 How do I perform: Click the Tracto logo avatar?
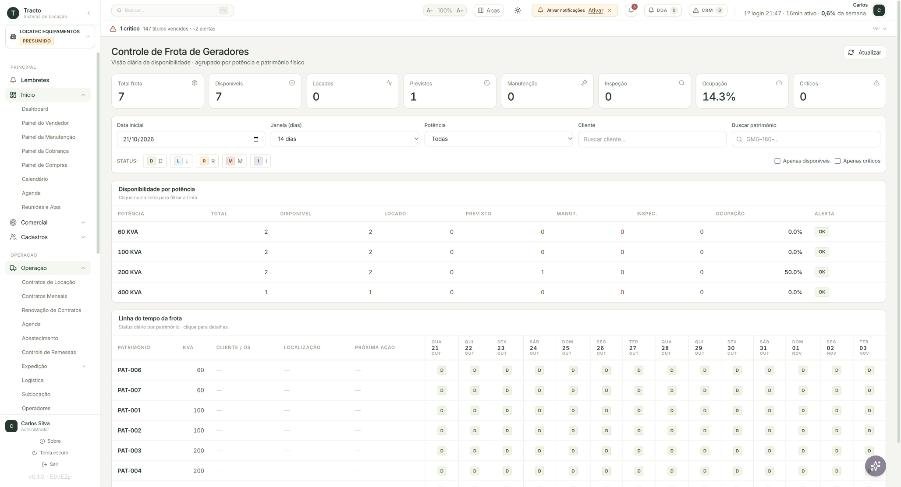point(13,13)
